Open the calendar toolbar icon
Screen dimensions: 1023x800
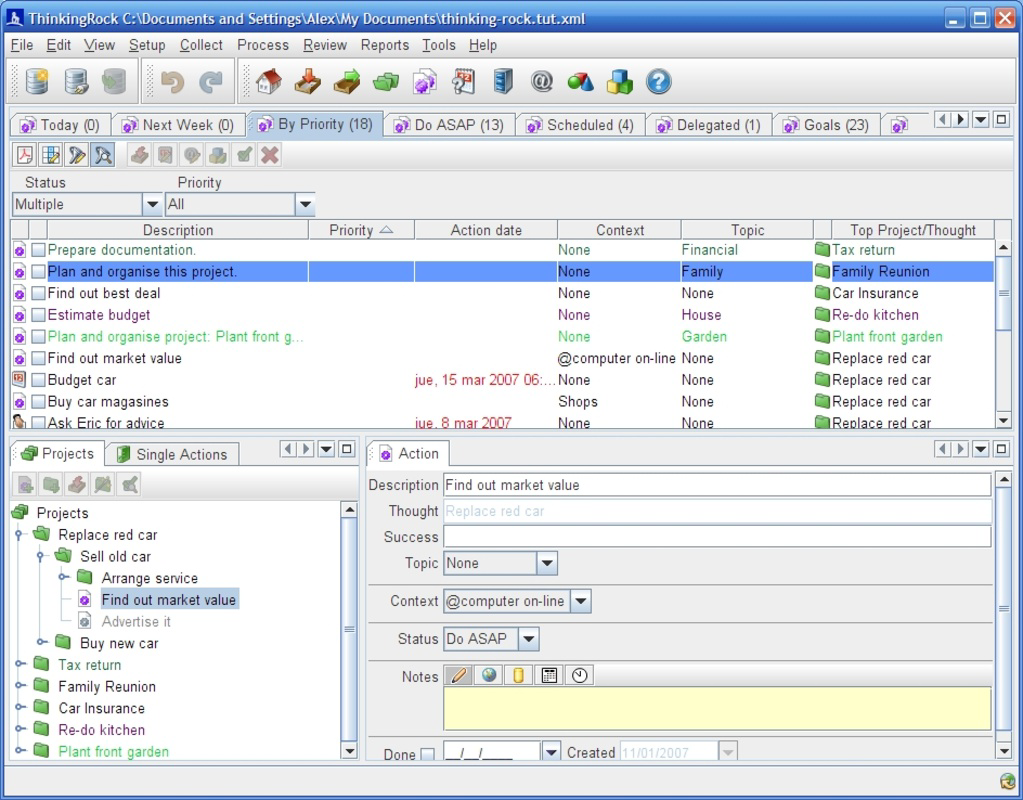click(463, 83)
